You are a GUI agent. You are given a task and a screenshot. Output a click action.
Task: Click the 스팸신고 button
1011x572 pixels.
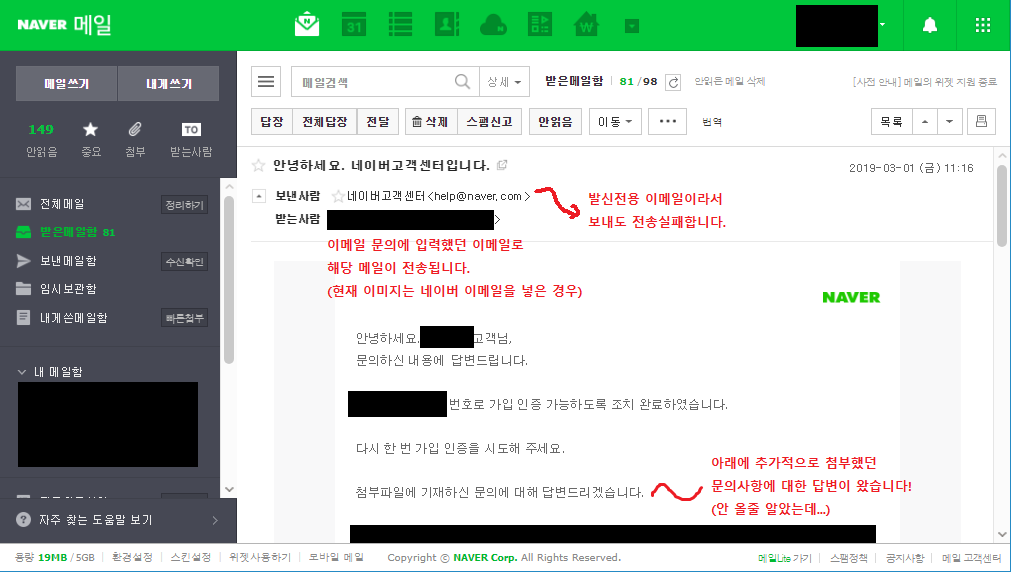[x=489, y=121]
